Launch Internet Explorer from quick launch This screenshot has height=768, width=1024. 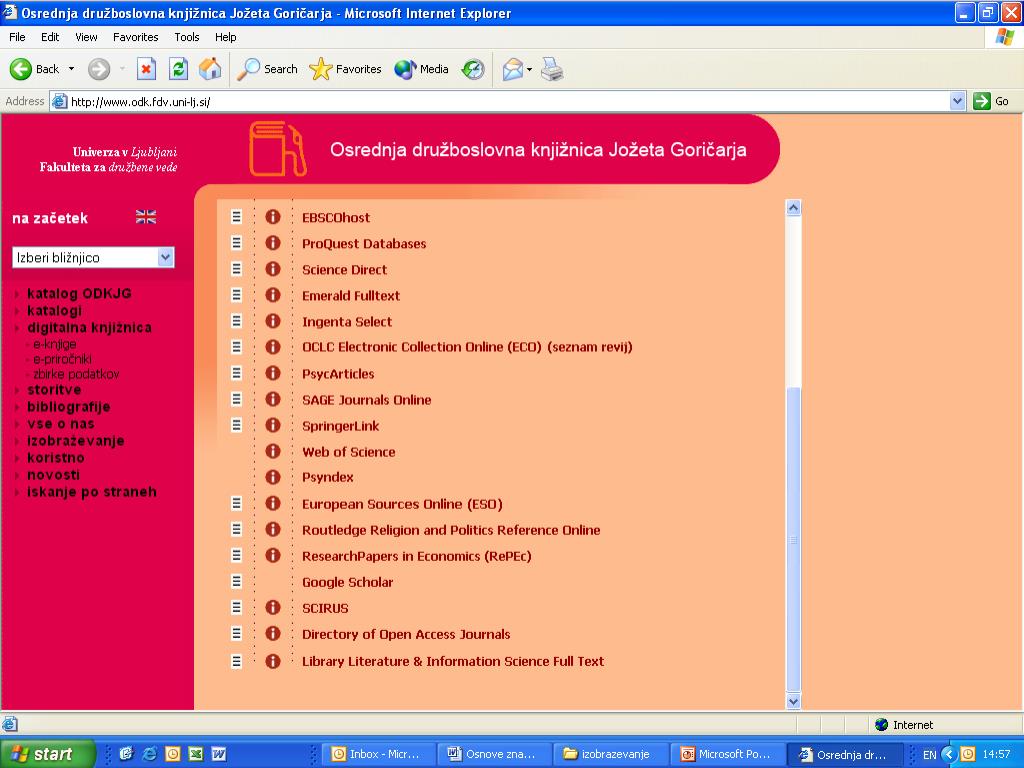coord(150,754)
